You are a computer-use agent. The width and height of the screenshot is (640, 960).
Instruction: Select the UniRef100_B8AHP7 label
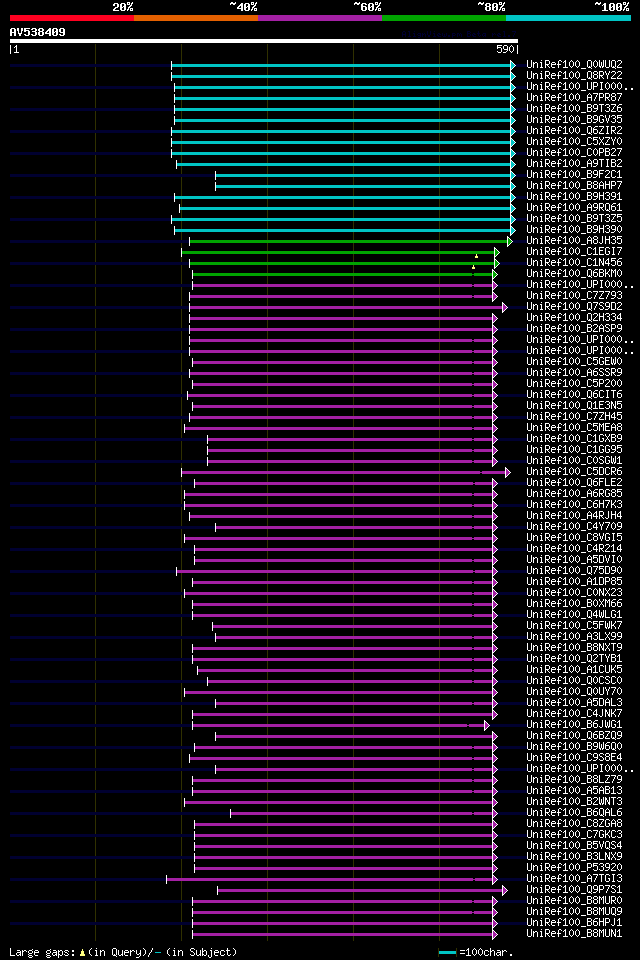(574, 186)
